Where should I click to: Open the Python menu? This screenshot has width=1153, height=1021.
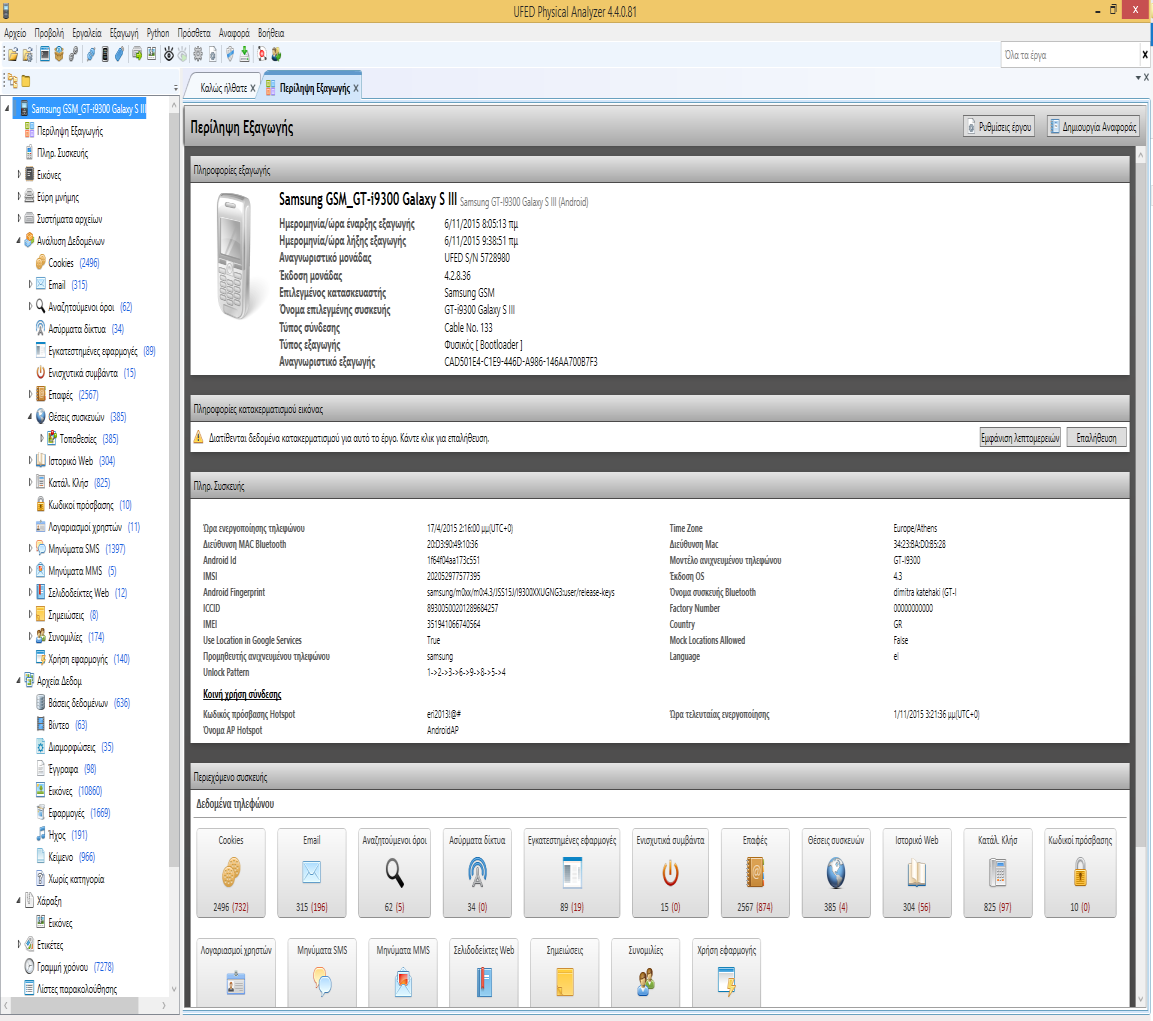click(157, 33)
